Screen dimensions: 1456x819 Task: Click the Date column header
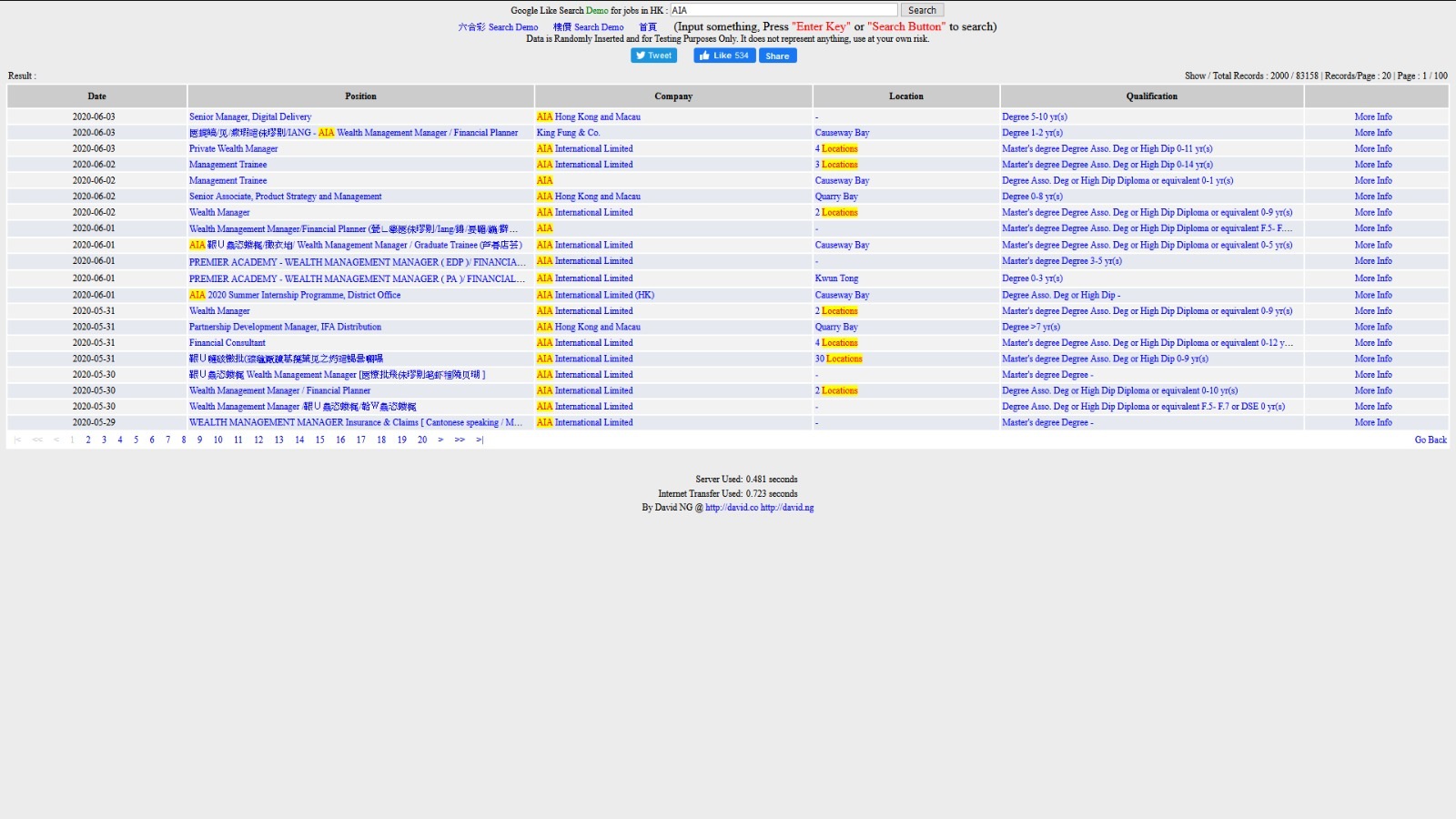(x=97, y=96)
